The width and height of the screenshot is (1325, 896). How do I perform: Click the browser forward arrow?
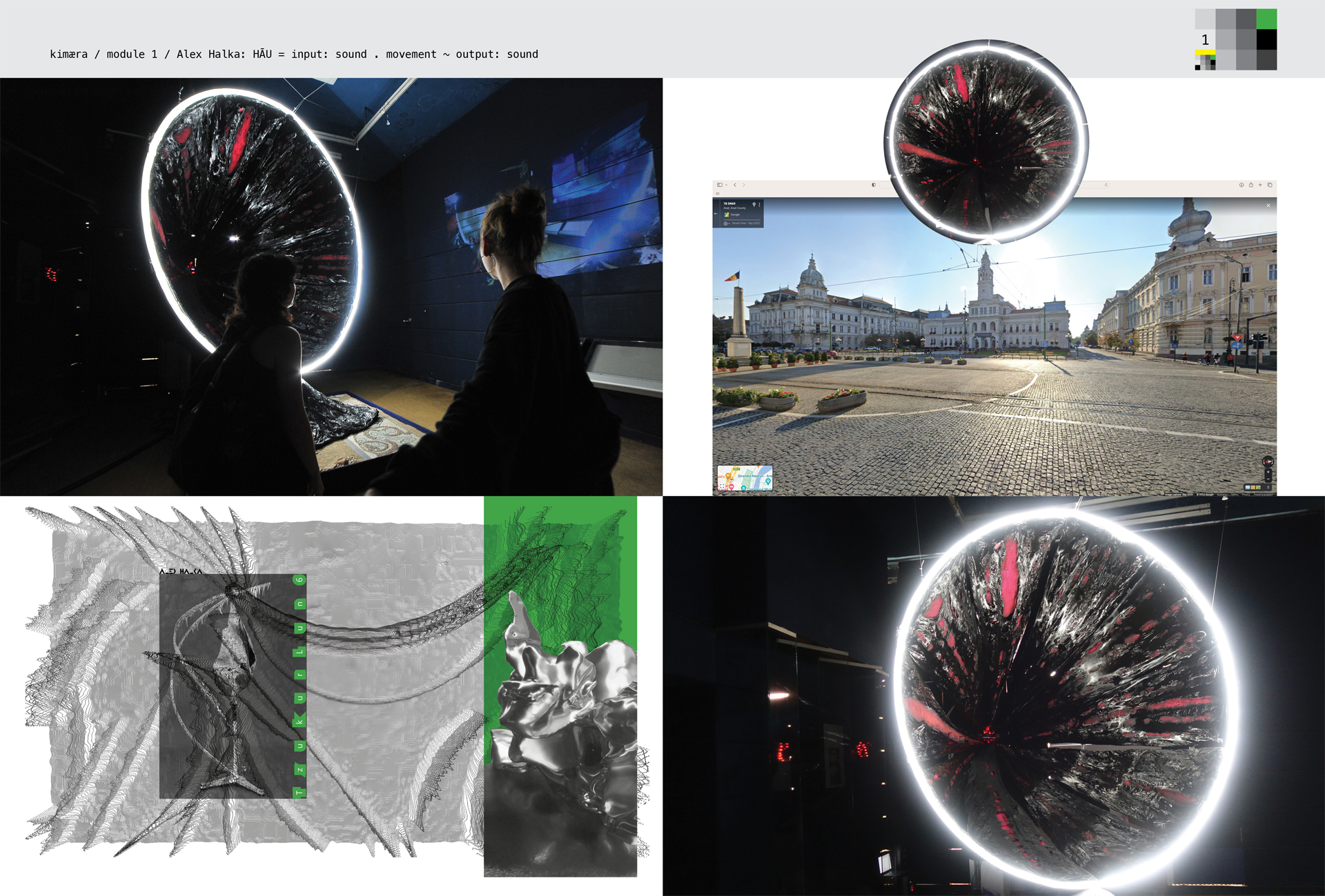coord(744,185)
